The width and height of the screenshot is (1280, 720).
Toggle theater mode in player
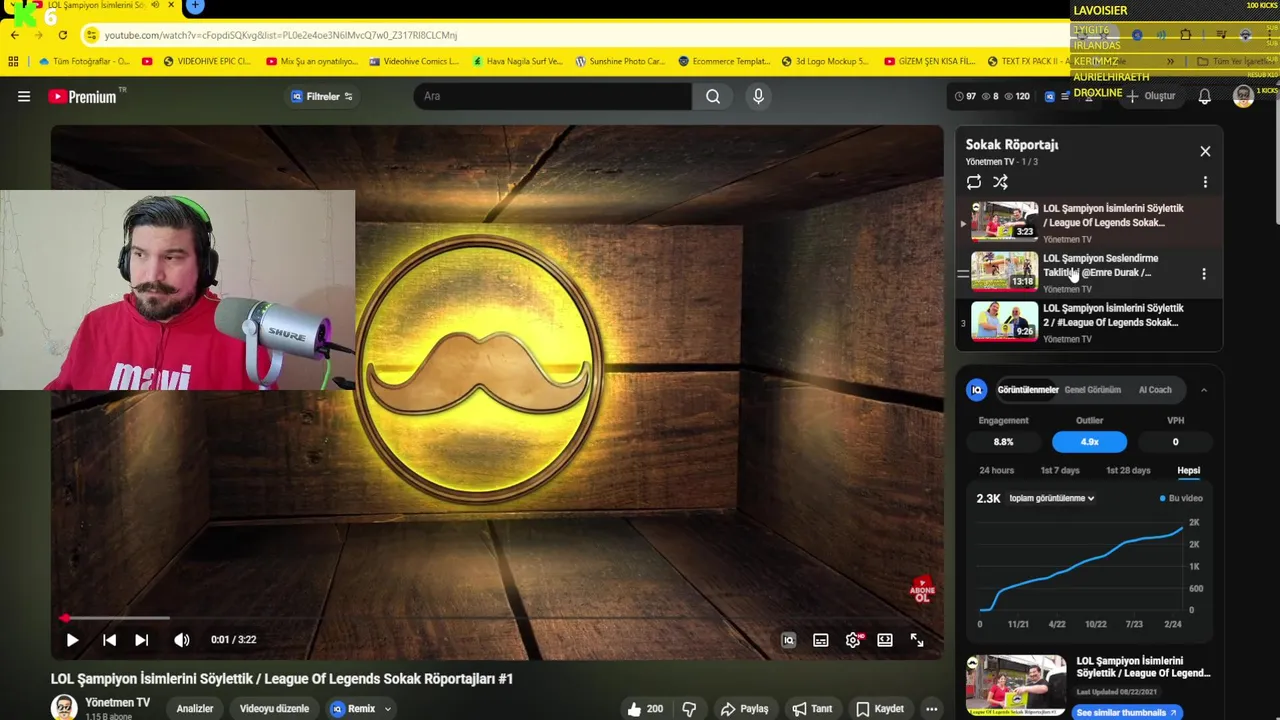(x=885, y=640)
